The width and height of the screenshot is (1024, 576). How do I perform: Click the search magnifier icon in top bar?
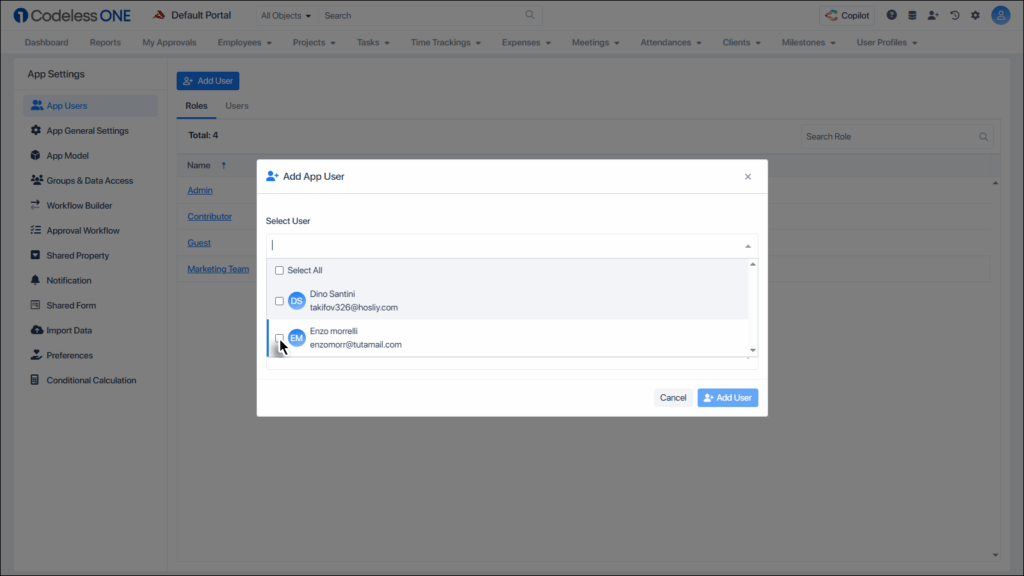coord(530,15)
